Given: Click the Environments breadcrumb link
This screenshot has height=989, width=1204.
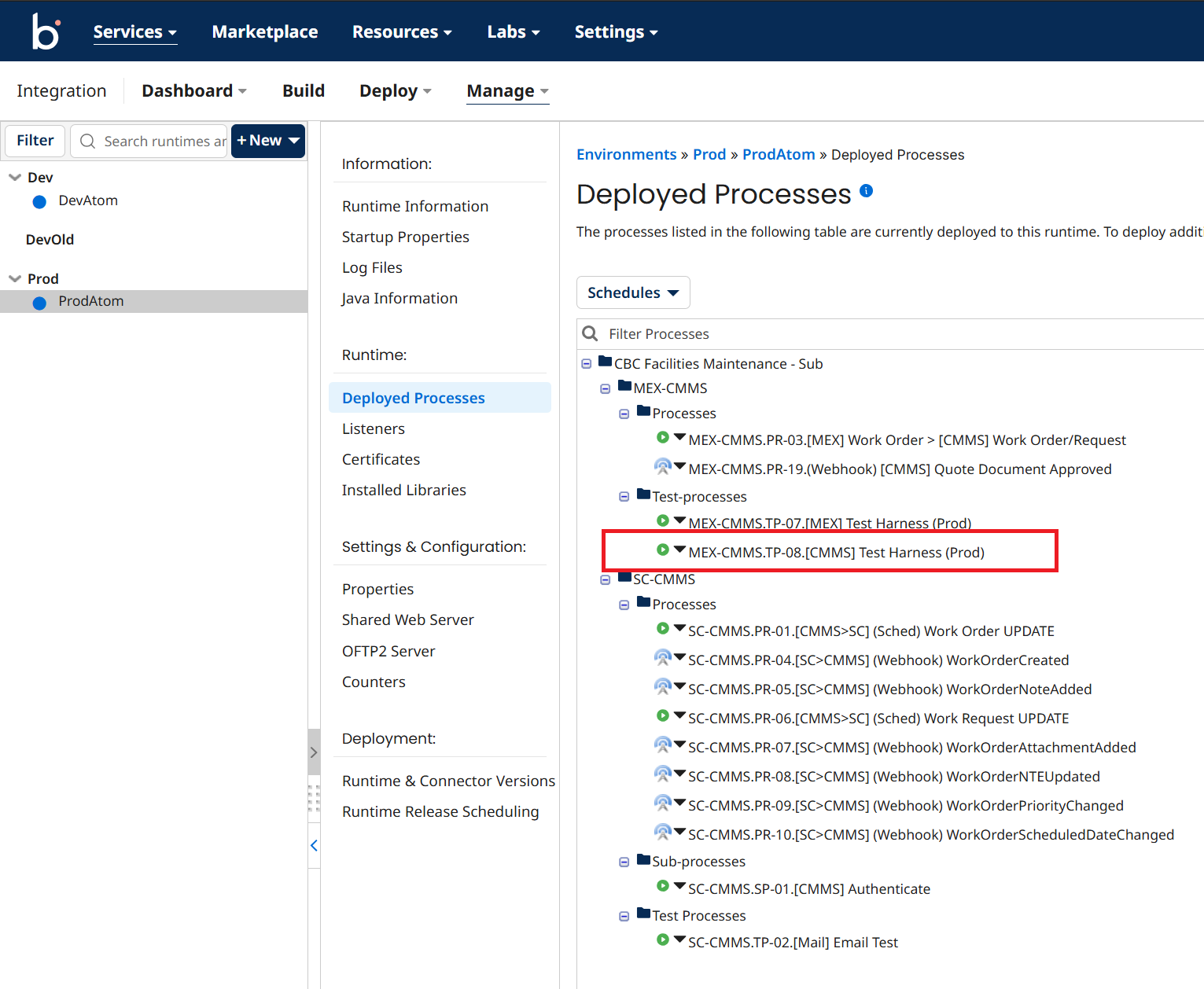Looking at the screenshot, I should 626,155.
